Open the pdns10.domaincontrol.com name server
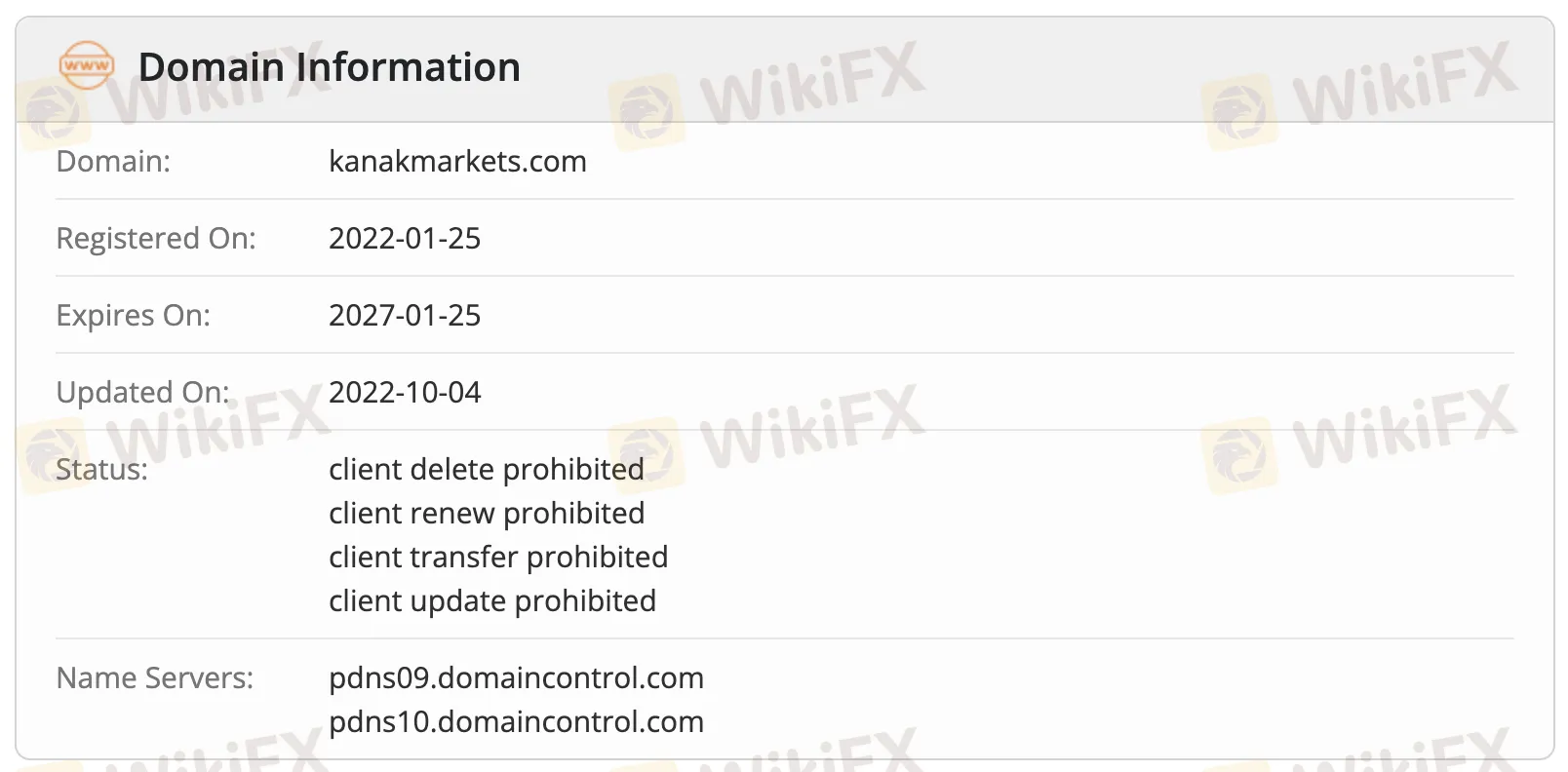1568x772 pixels. pyautogui.click(x=516, y=721)
